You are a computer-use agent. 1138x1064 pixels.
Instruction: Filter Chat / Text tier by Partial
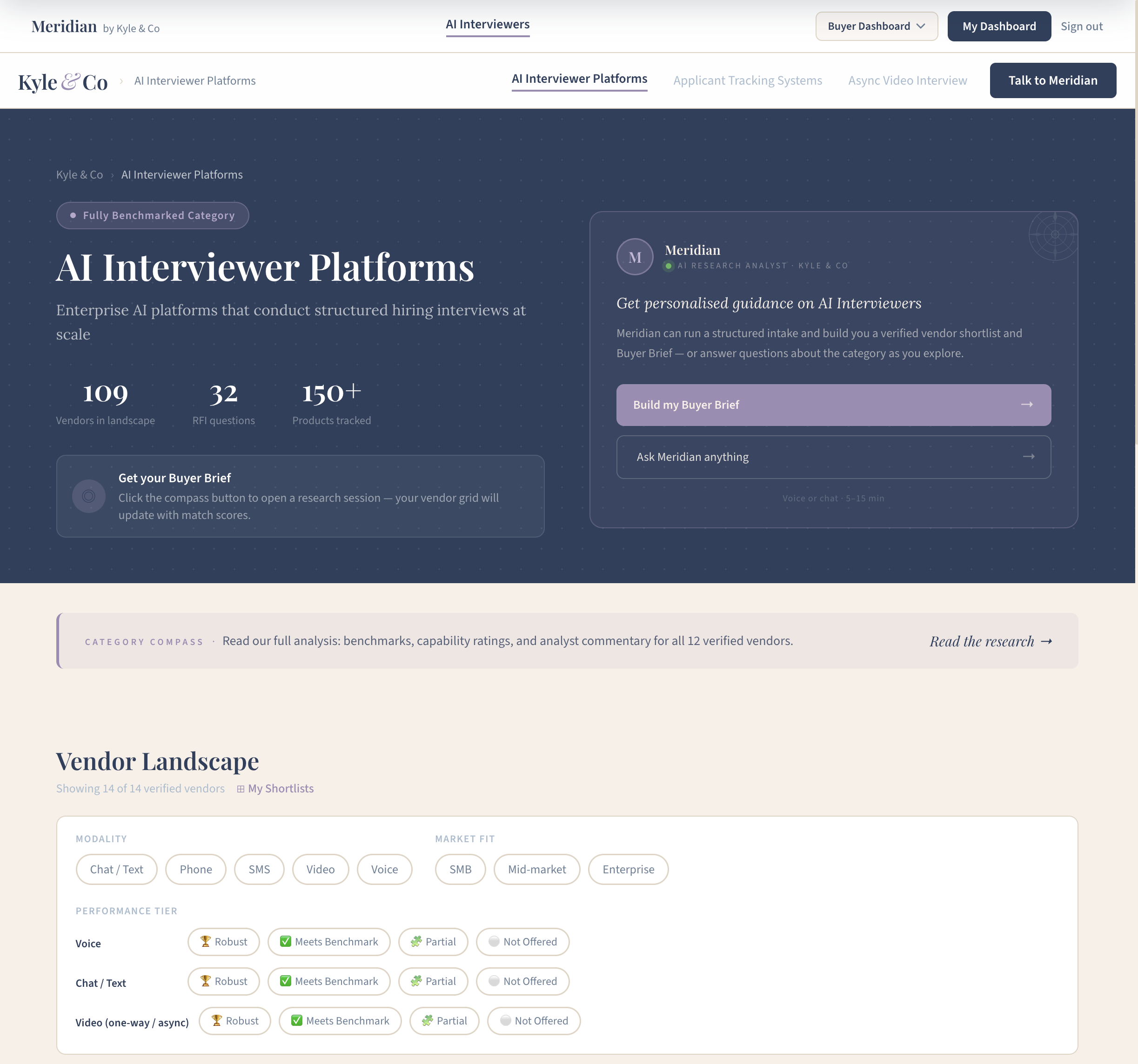point(433,981)
